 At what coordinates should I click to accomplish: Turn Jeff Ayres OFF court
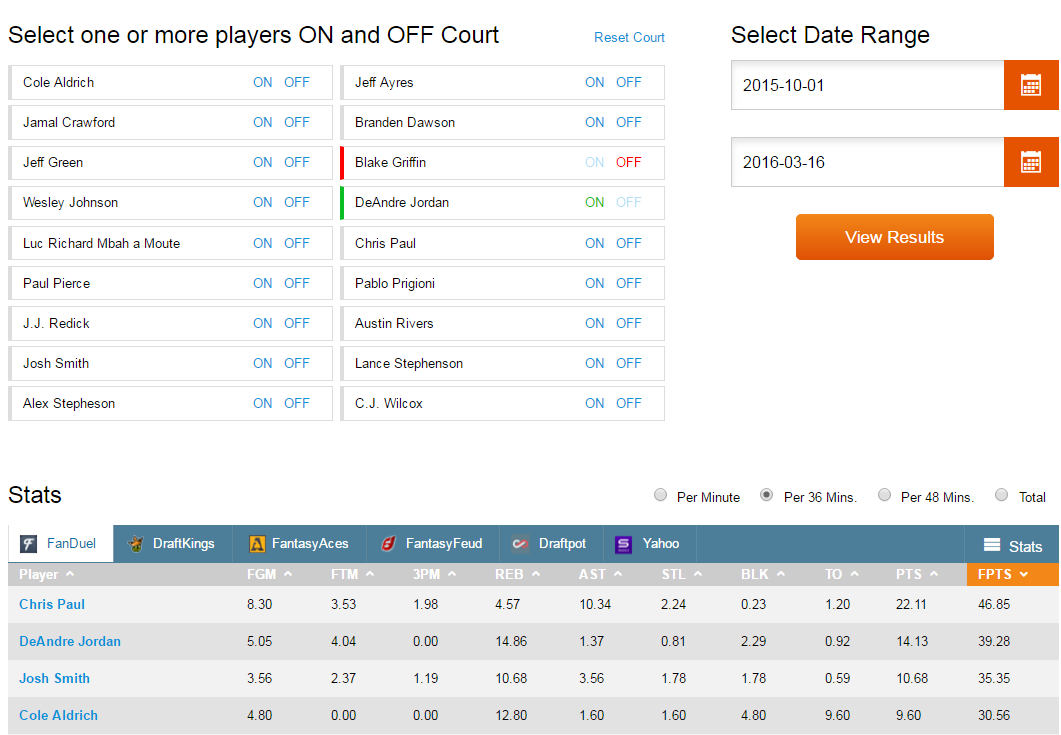629,83
